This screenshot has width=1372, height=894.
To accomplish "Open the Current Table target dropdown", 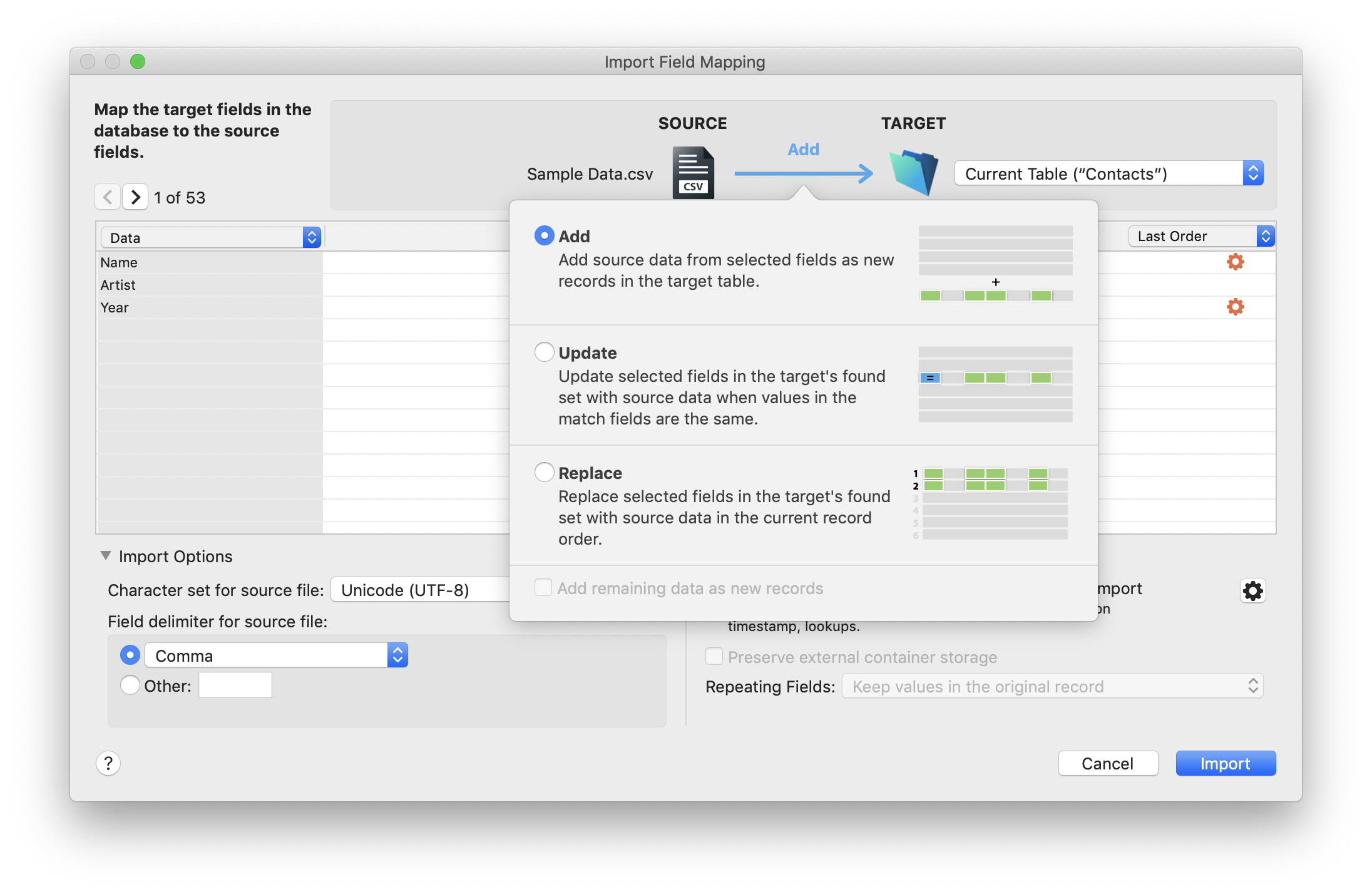I will point(1108,173).
